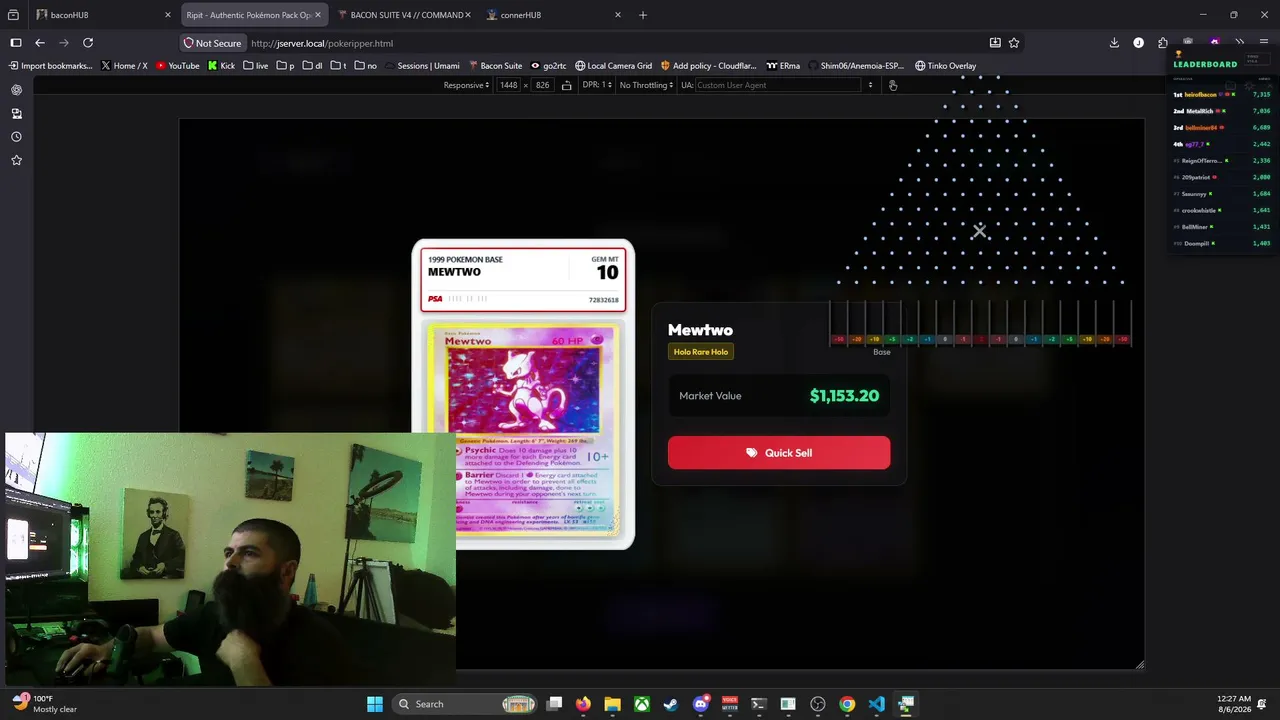Open Import bookmarks link
1280x720 pixels.
pos(51,66)
